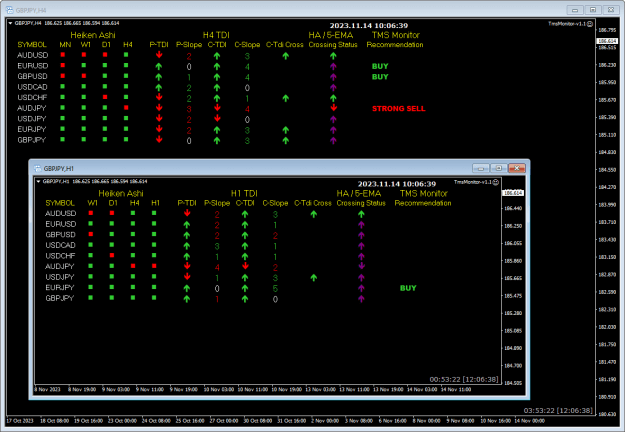Click STRONG SELL recommendation for AUDJPY
The height and width of the screenshot is (432, 625).
tap(399, 108)
